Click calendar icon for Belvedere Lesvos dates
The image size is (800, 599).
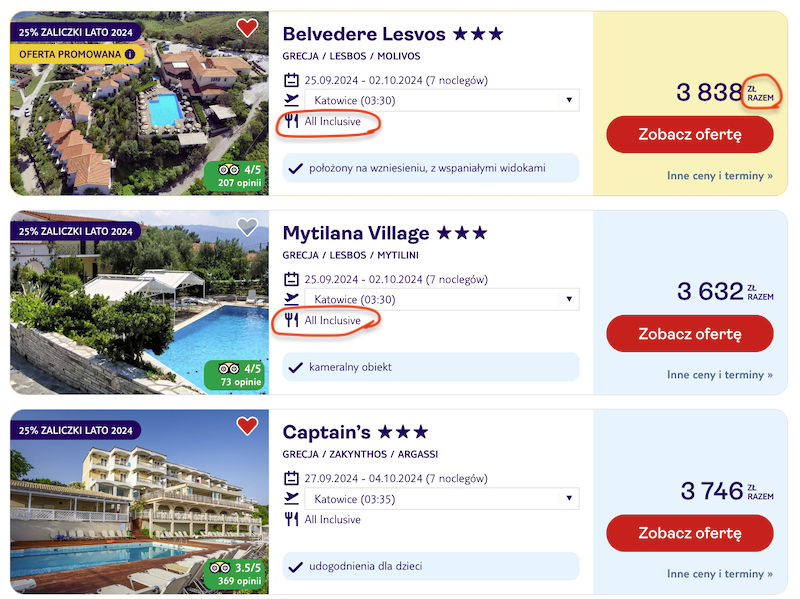coord(291,80)
